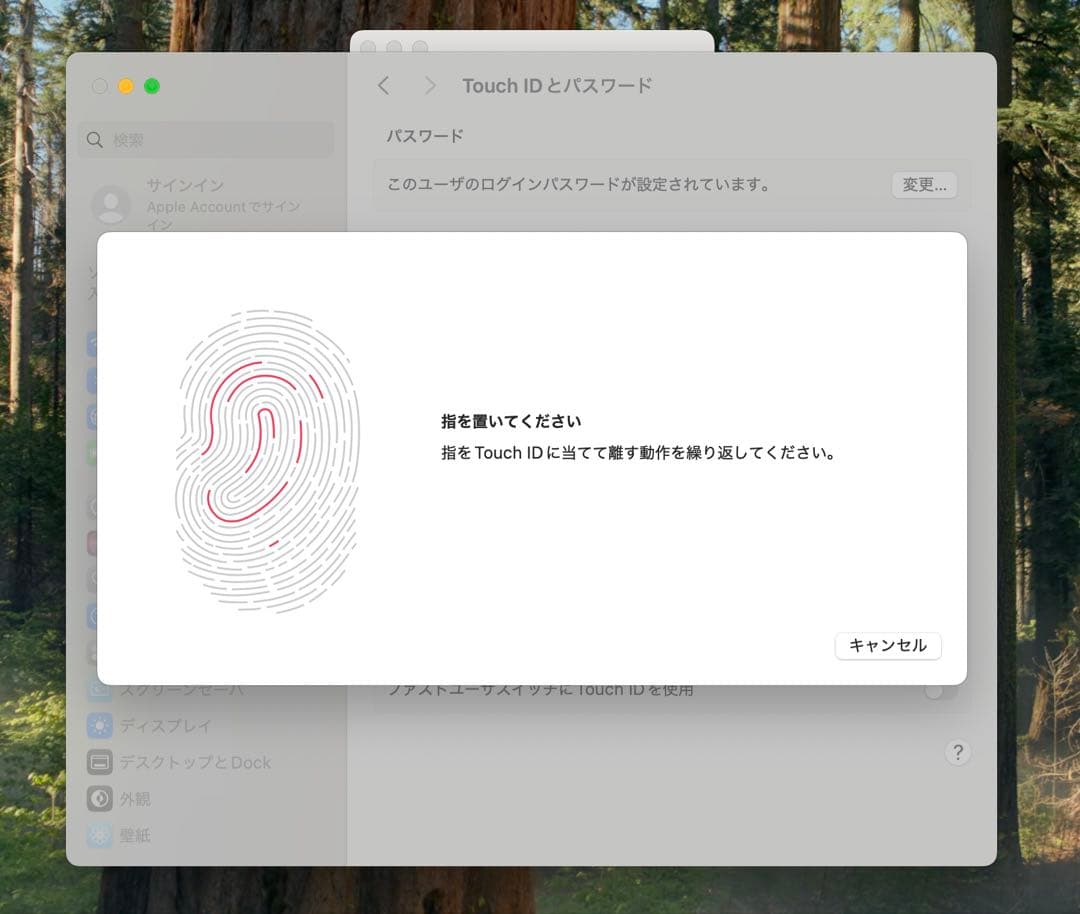Click the 検索 search field
The image size is (1080, 914).
pyautogui.click(x=205, y=140)
